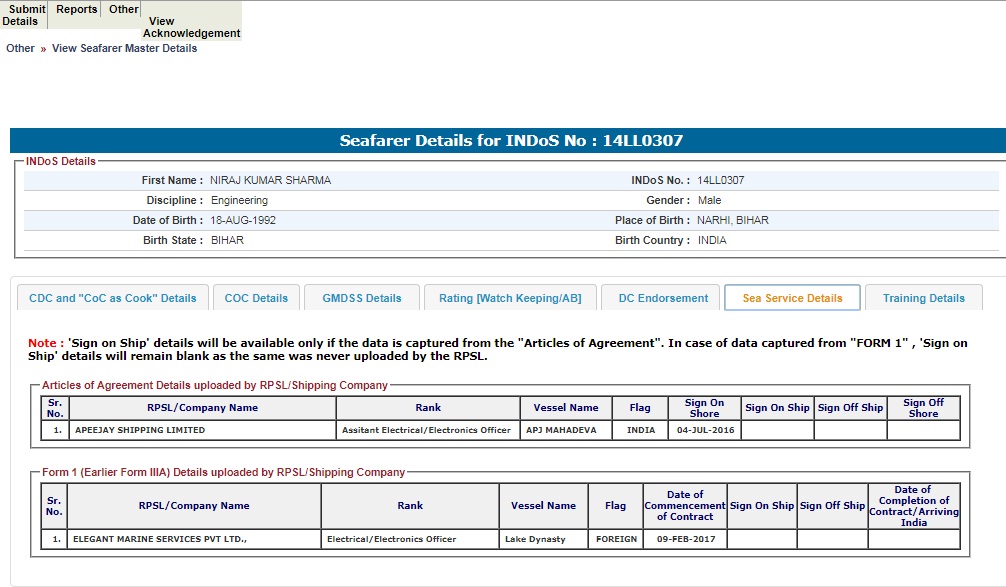
Task: Open the Submit Details menu
Action: point(23,15)
